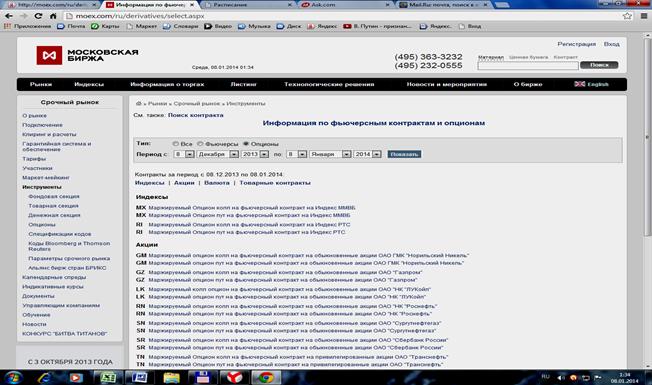Screen dimensions: 652x385
Task: Open the Новости и мероприятия menu
Action: (x=447, y=84)
